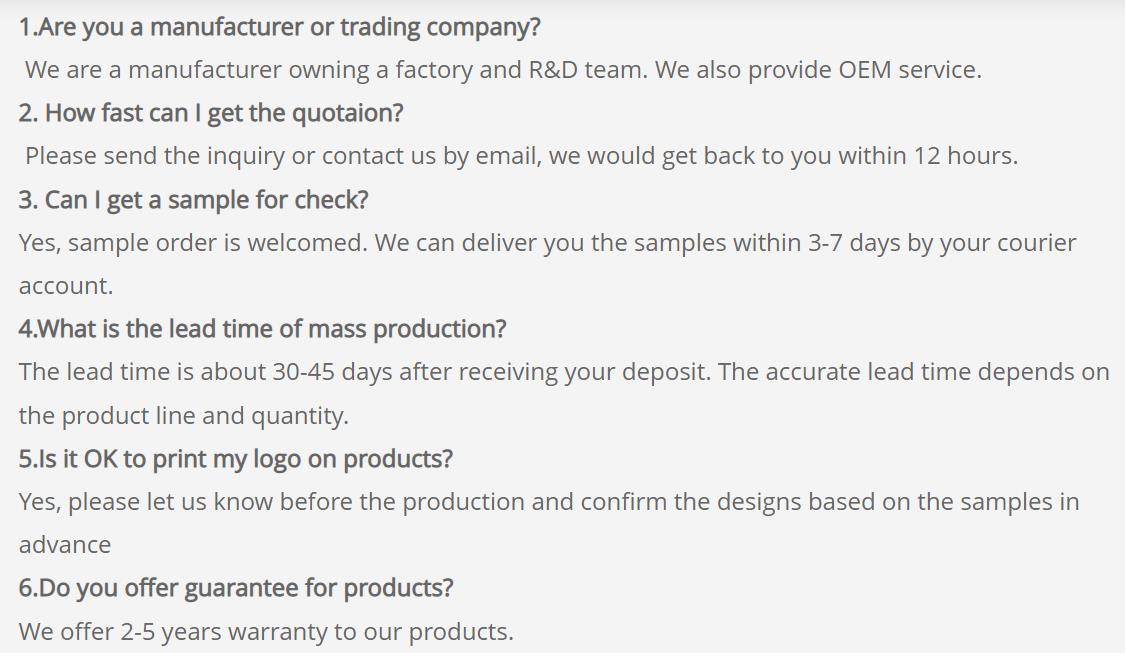Click the line 'Yes, sample order is welcomed'
This screenshot has height=656, width=1127.
click(x=192, y=243)
